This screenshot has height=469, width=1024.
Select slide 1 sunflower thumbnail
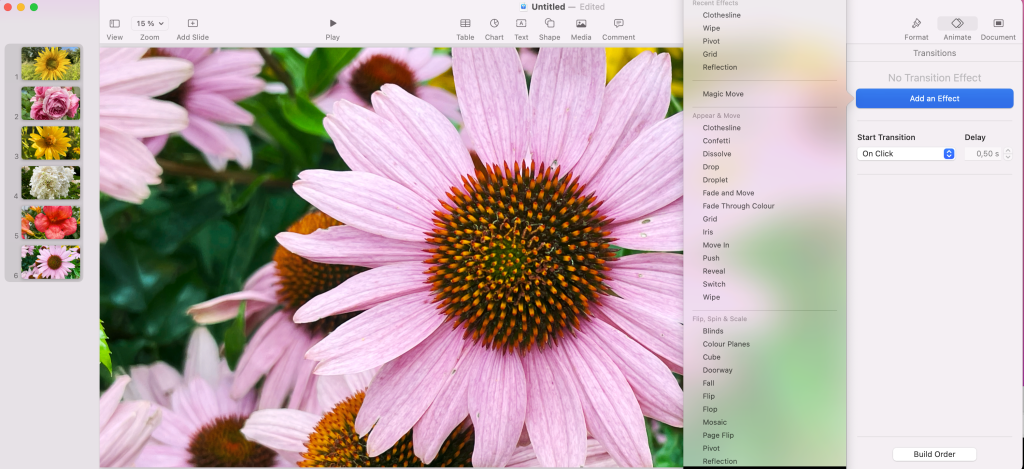[51, 63]
